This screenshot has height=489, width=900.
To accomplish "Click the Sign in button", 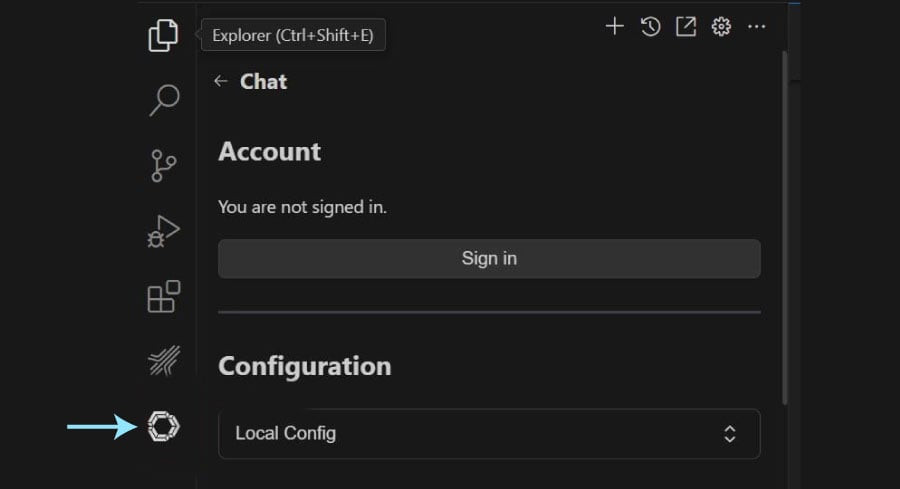I will pos(489,259).
